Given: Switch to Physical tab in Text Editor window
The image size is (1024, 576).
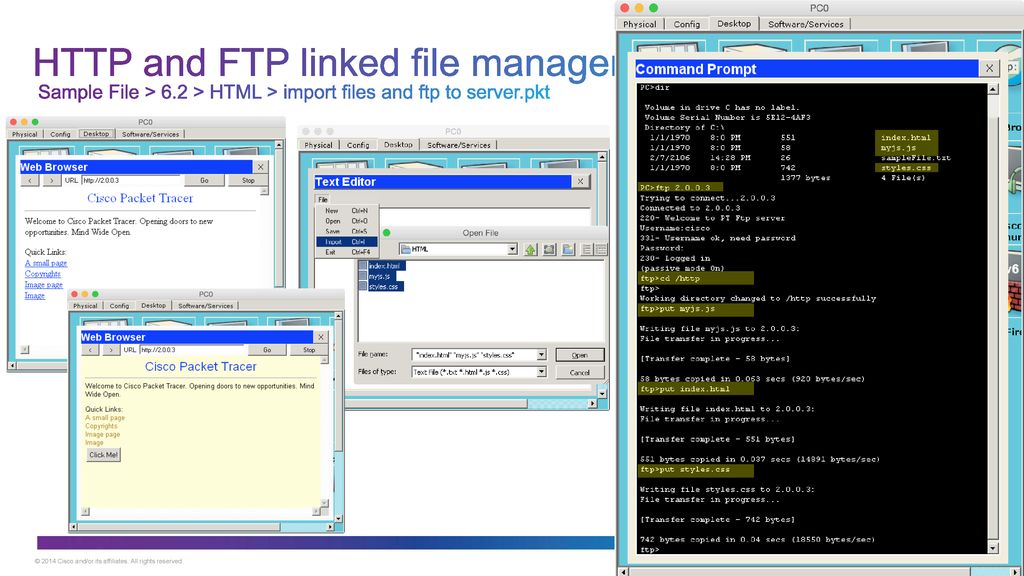Looking at the screenshot, I should [x=319, y=145].
